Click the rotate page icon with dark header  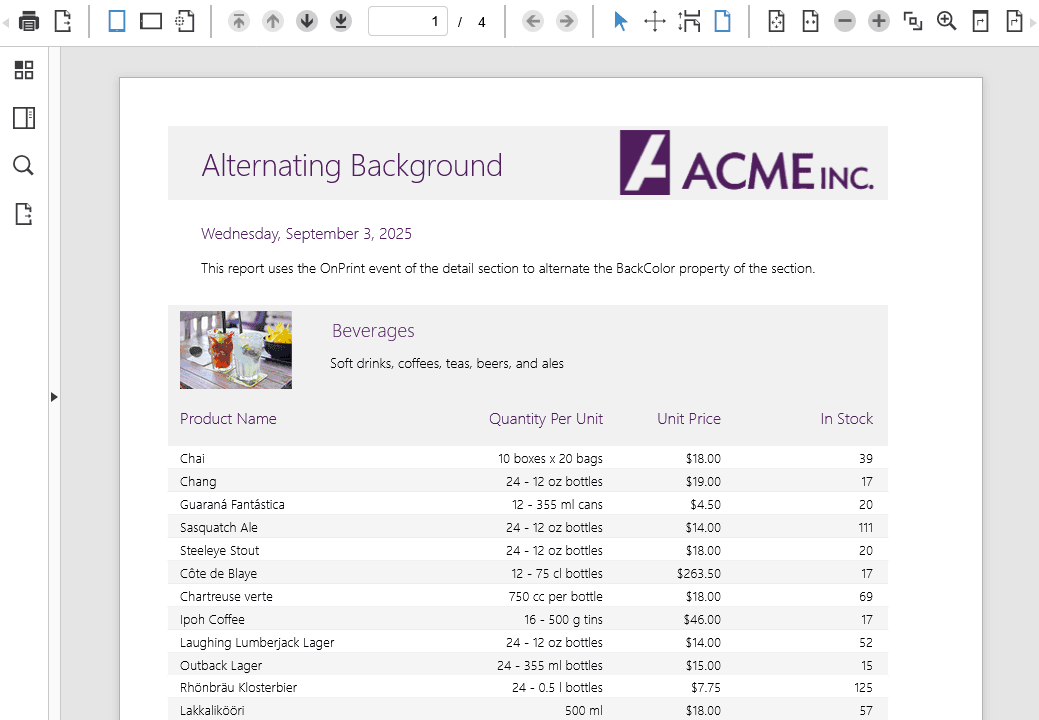[x=981, y=21]
